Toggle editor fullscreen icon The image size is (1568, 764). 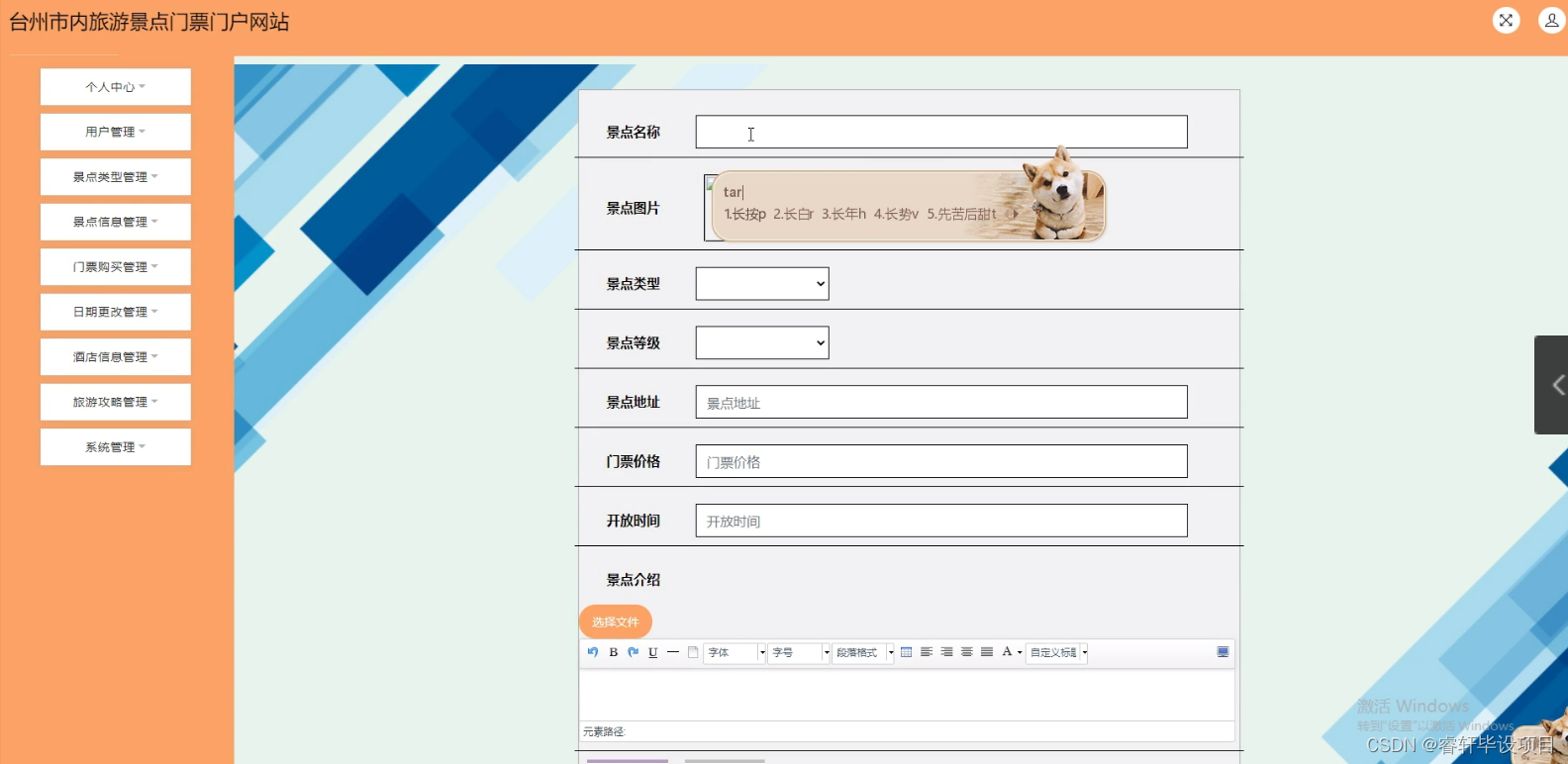pyautogui.click(x=1223, y=652)
